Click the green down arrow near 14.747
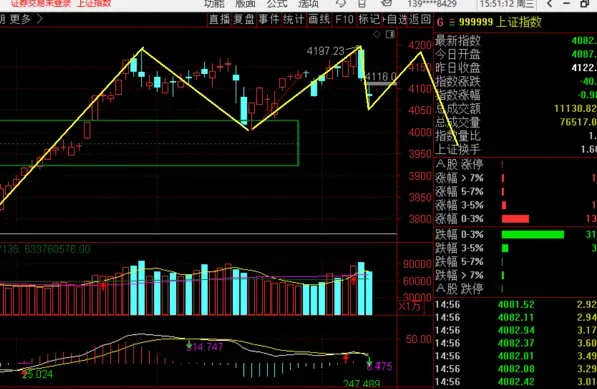The image size is (597, 389). point(189,345)
